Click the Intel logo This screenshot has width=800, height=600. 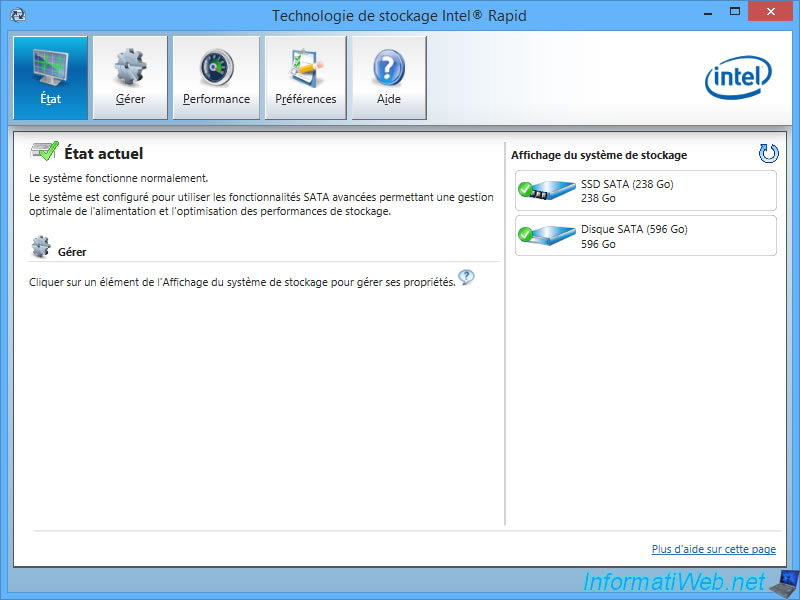(x=738, y=77)
